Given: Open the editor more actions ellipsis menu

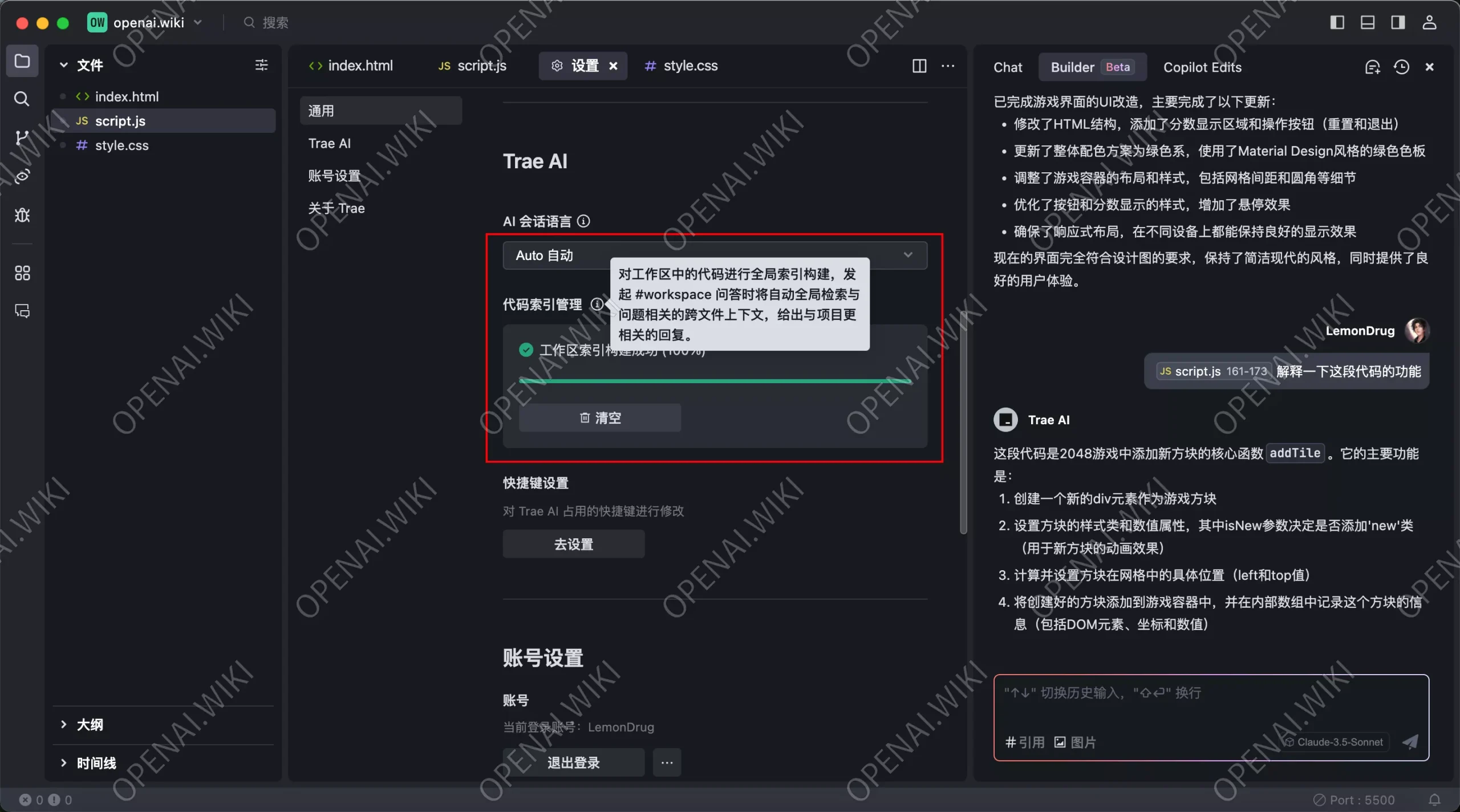Looking at the screenshot, I should pyautogui.click(x=948, y=66).
